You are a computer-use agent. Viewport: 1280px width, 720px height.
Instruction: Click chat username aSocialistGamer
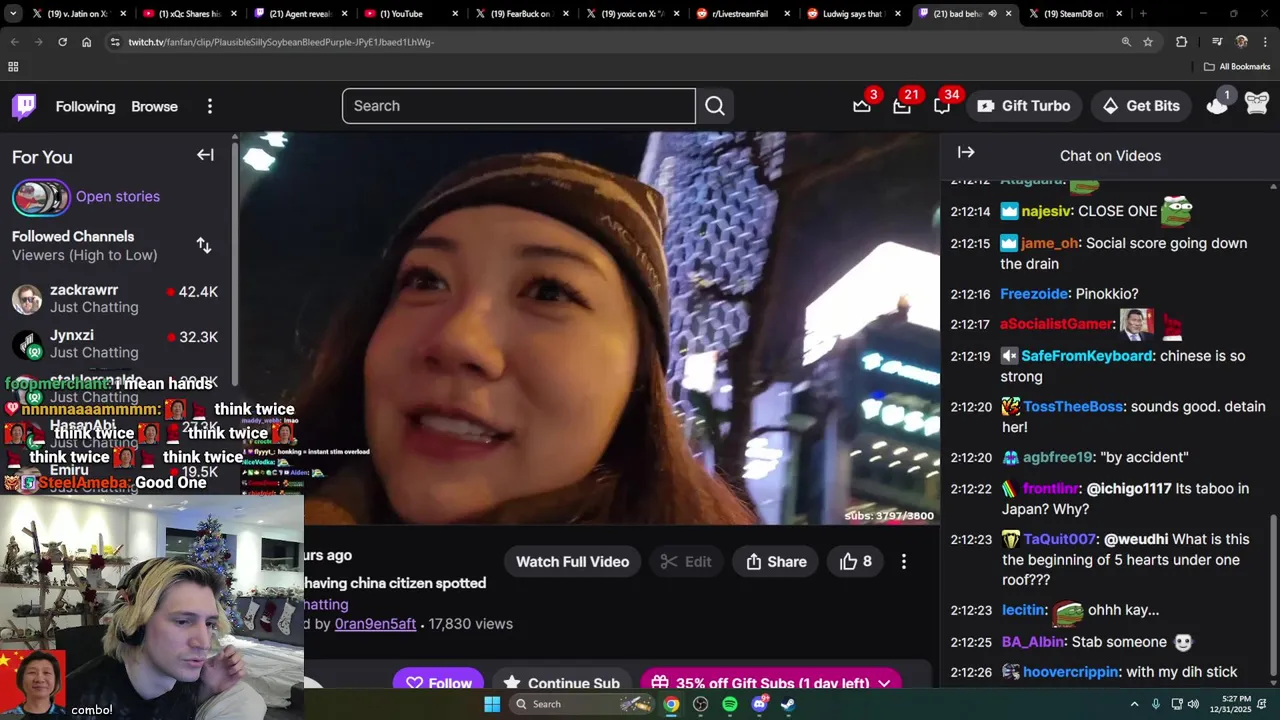coord(1056,324)
